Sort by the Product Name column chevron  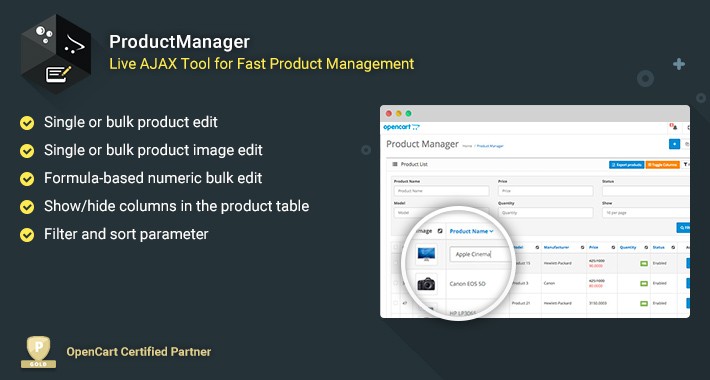[491, 231]
